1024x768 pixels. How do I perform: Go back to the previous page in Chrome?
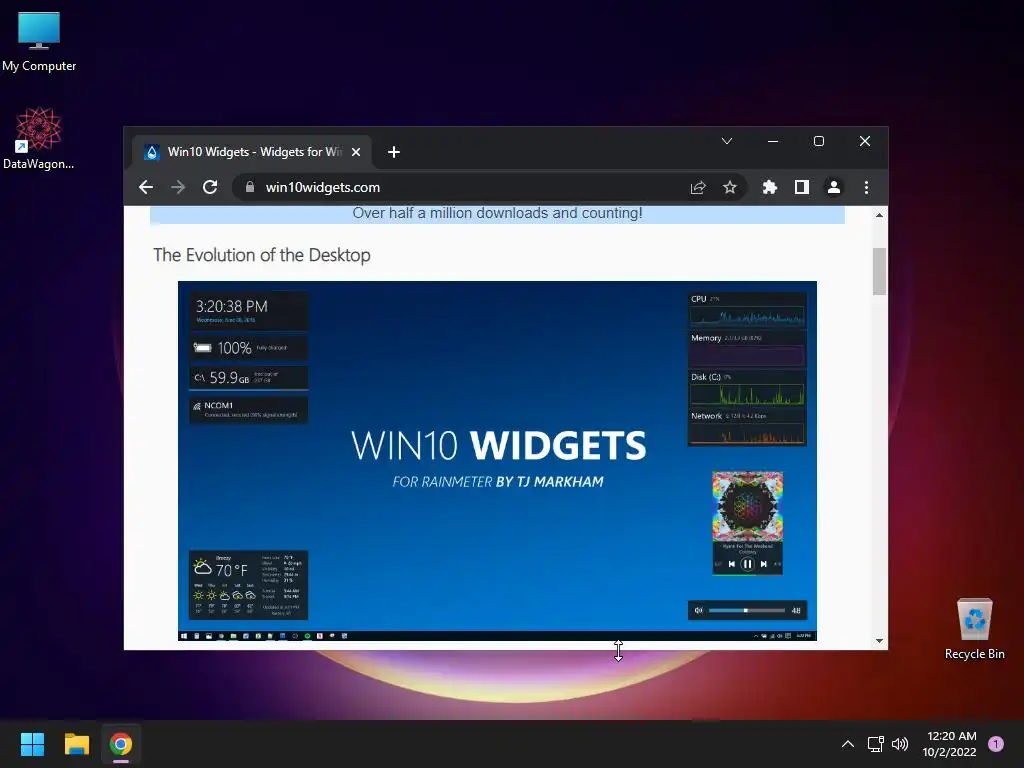click(x=146, y=187)
